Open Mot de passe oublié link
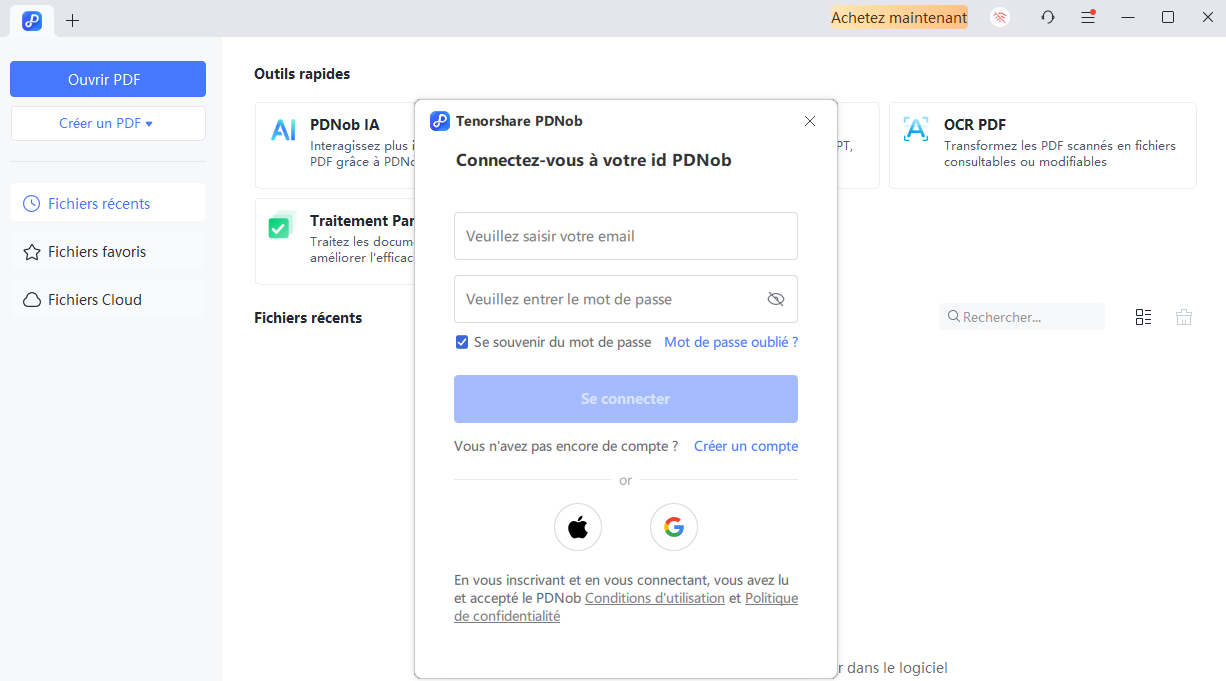Viewport: 1226px width, 681px height. [730, 341]
